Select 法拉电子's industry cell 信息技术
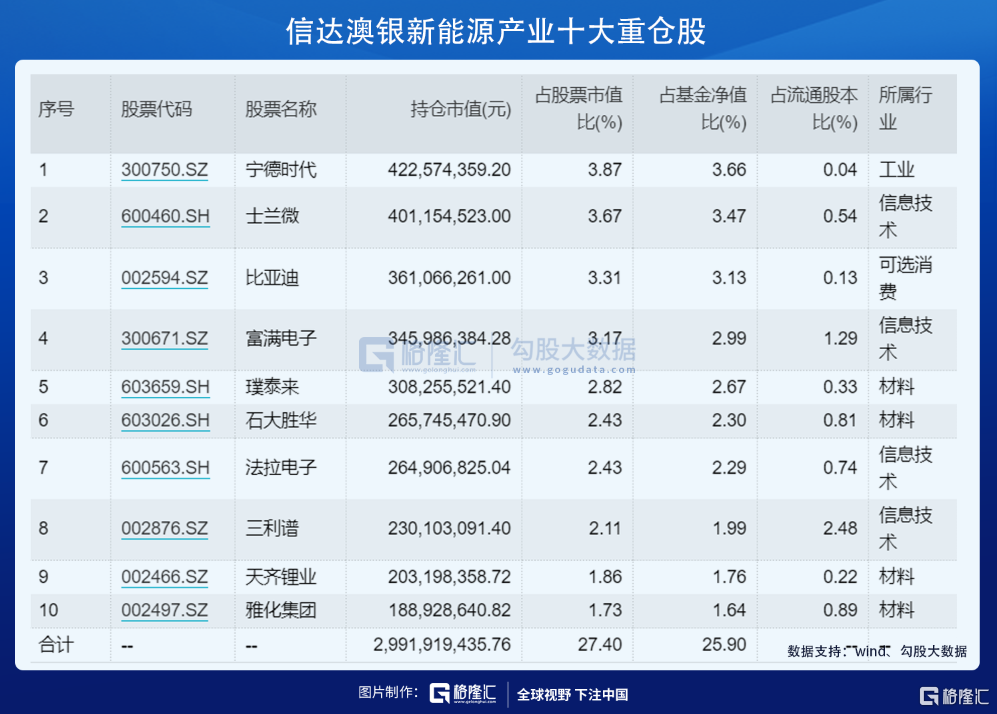The height and width of the screenshot is (714, 997). (x=905, y=468)
